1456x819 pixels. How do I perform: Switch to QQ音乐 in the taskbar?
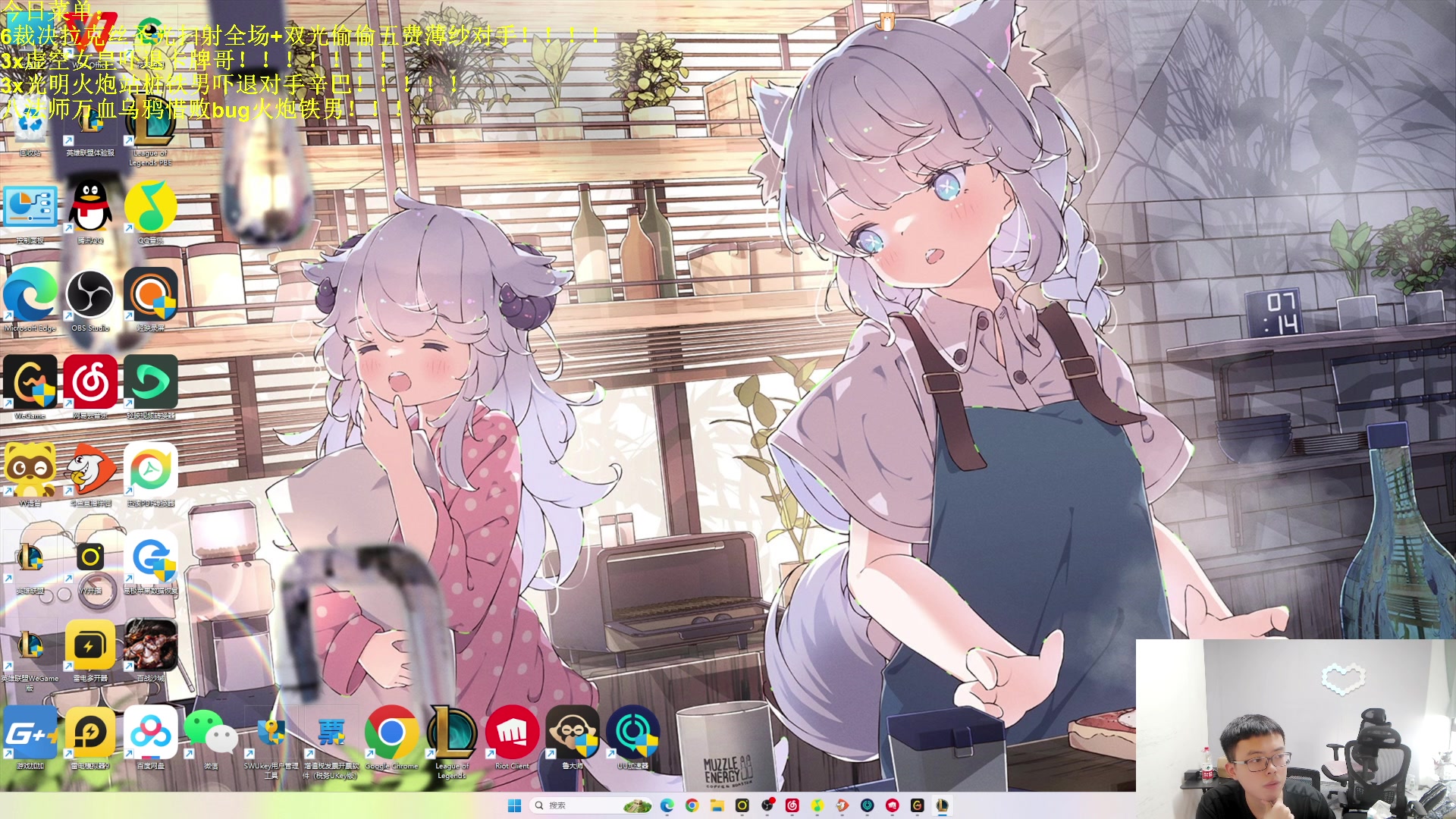[x=817, y=805]
